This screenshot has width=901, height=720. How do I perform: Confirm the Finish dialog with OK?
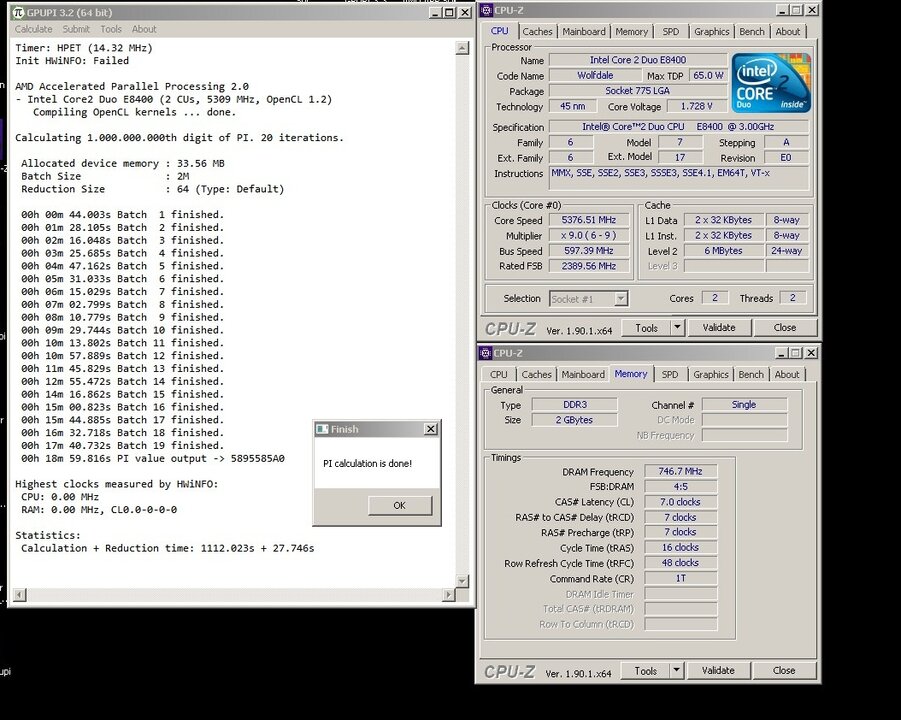coord(399,505)
